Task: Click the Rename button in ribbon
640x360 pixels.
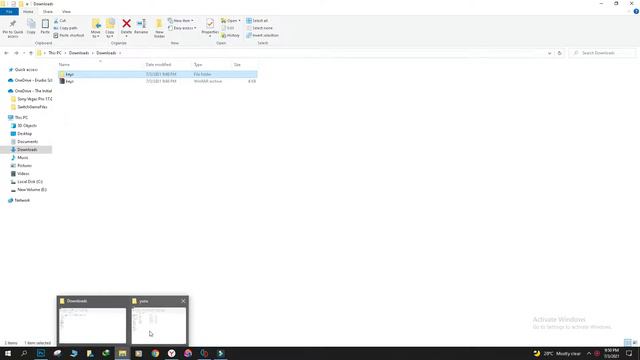Action: click(141, 27)
